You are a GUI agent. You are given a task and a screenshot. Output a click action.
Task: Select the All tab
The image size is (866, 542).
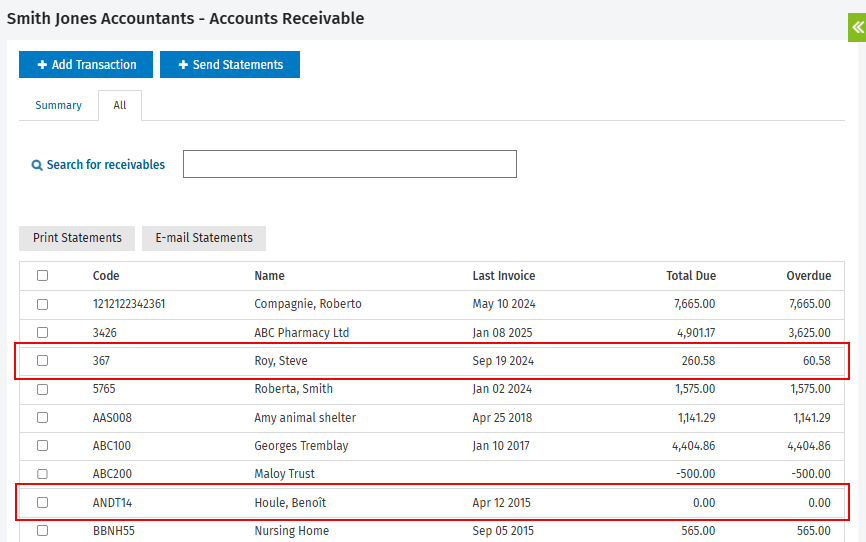(120, 105)
